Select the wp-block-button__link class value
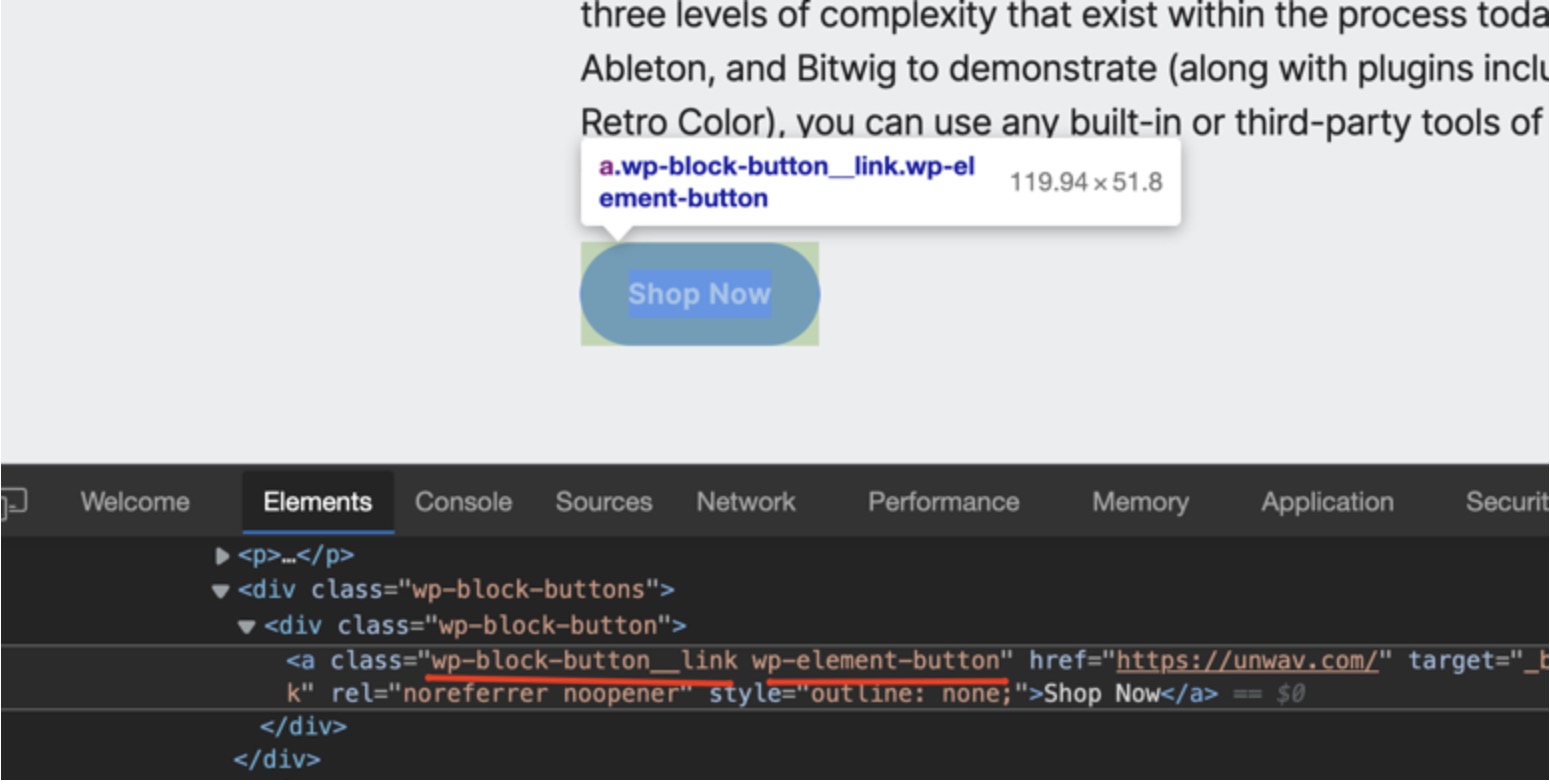 coord(584,661)
